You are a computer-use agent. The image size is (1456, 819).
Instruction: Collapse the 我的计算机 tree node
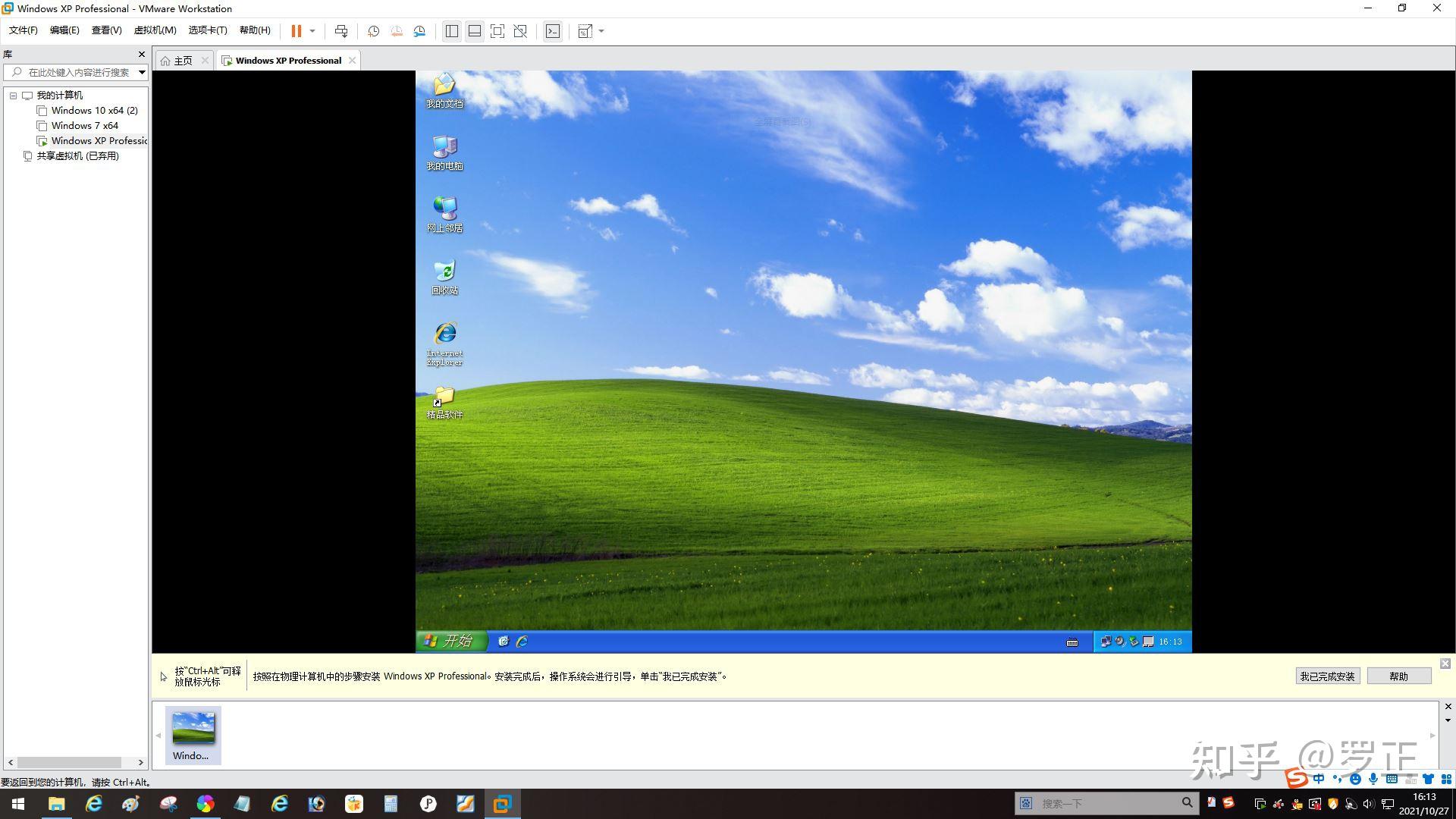click(13, 95)
